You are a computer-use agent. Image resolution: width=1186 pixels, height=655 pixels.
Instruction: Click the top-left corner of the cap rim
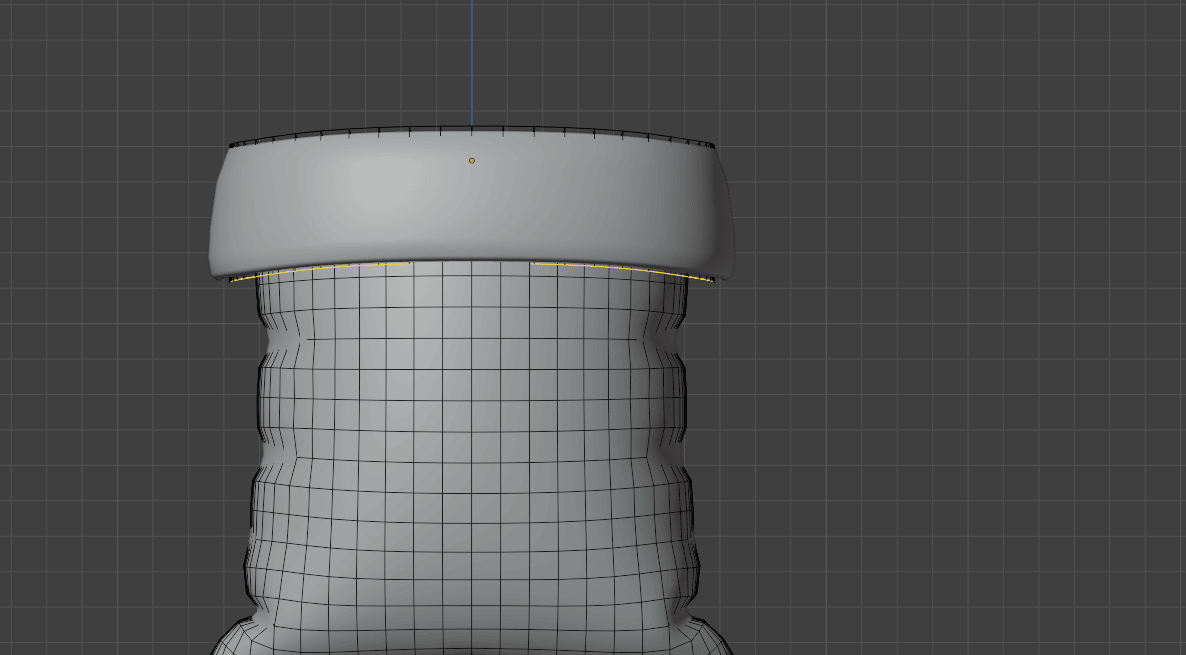[232, 146]
